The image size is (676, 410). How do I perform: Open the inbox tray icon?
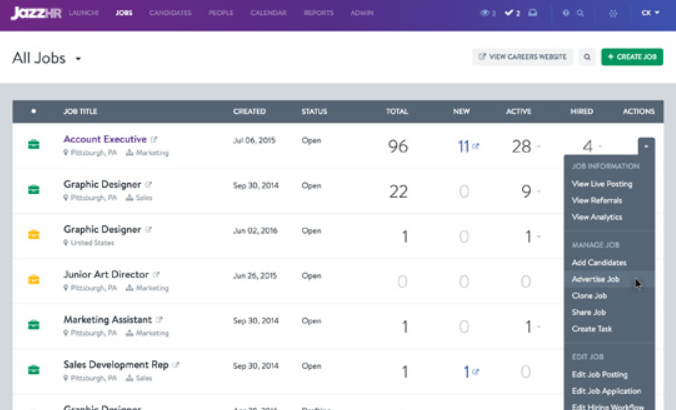(x=533, y=13)
